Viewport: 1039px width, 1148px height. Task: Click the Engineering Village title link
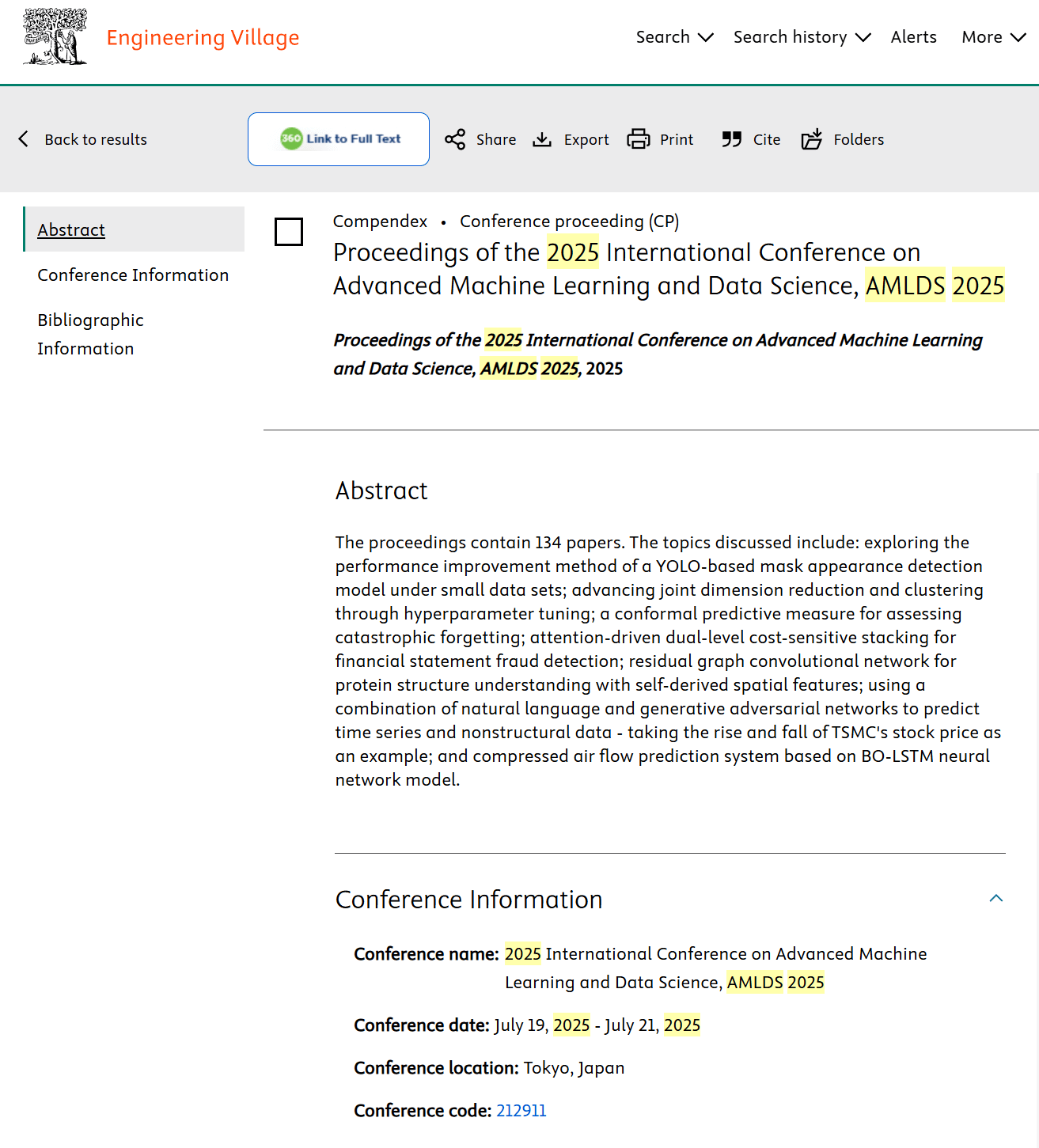pyautogui.click(x=203, y=38)
